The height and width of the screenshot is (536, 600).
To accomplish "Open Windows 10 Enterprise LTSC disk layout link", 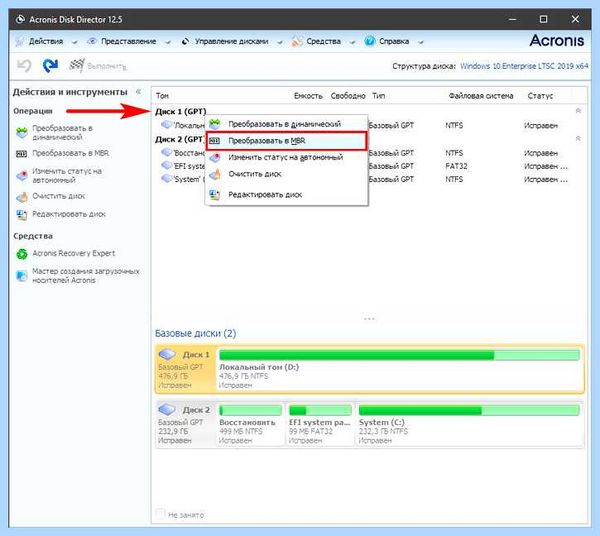I will click(524, 66).
